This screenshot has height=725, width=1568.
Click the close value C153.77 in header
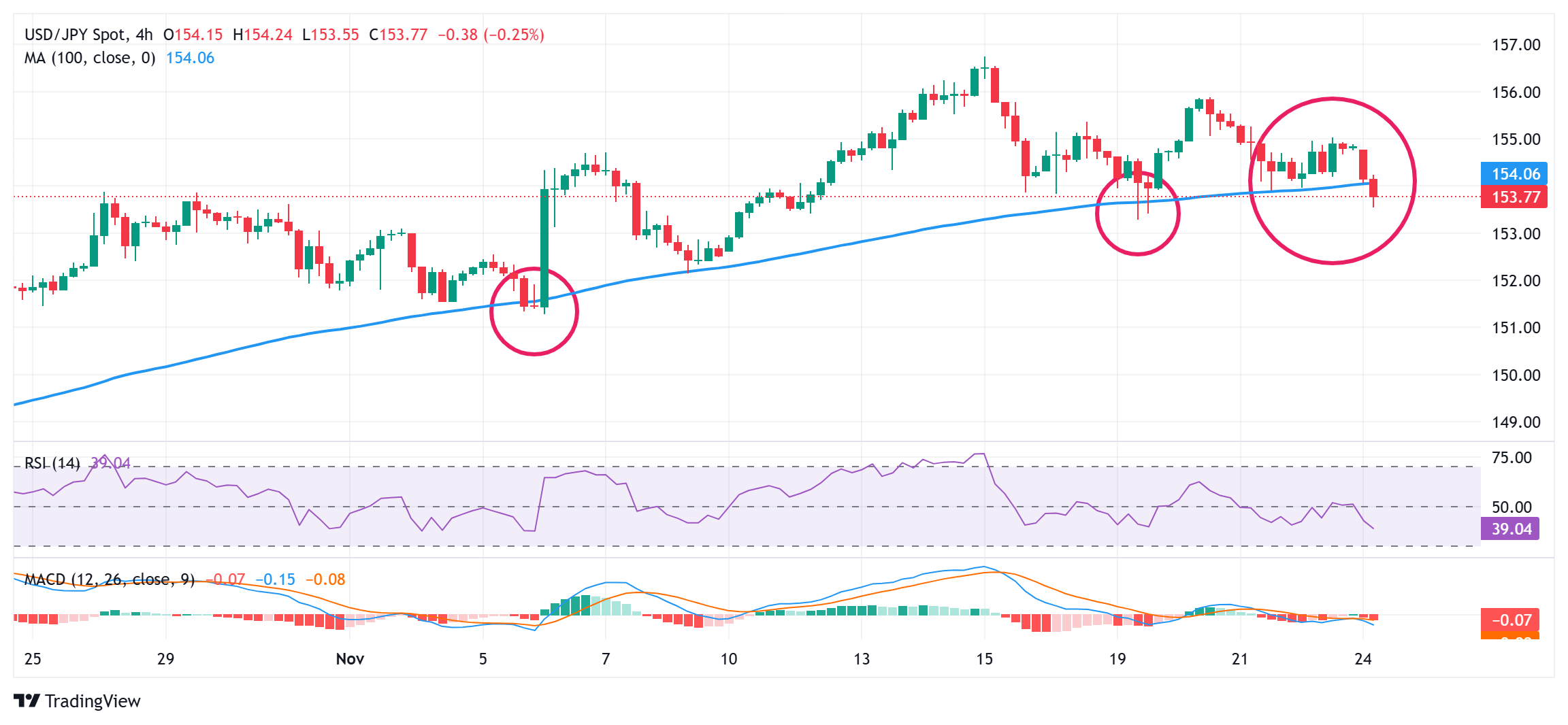pyautogui.click(x=398, y=35)
